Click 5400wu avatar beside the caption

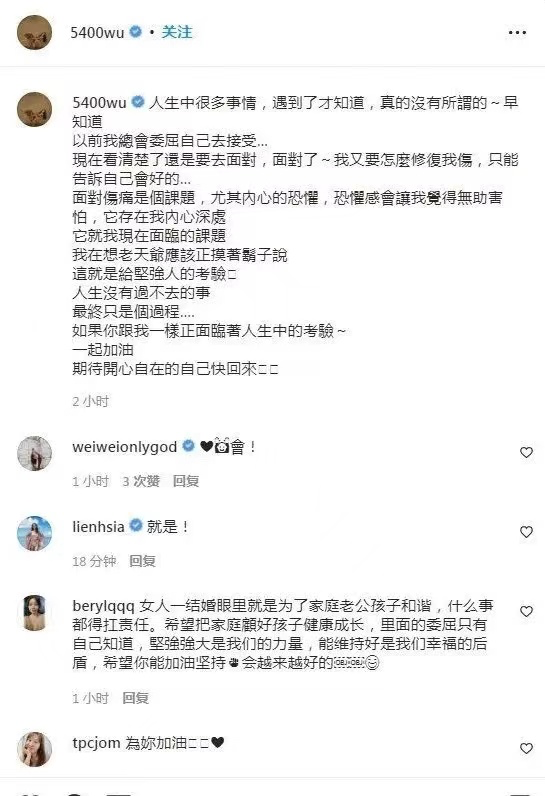coord(35,109)
